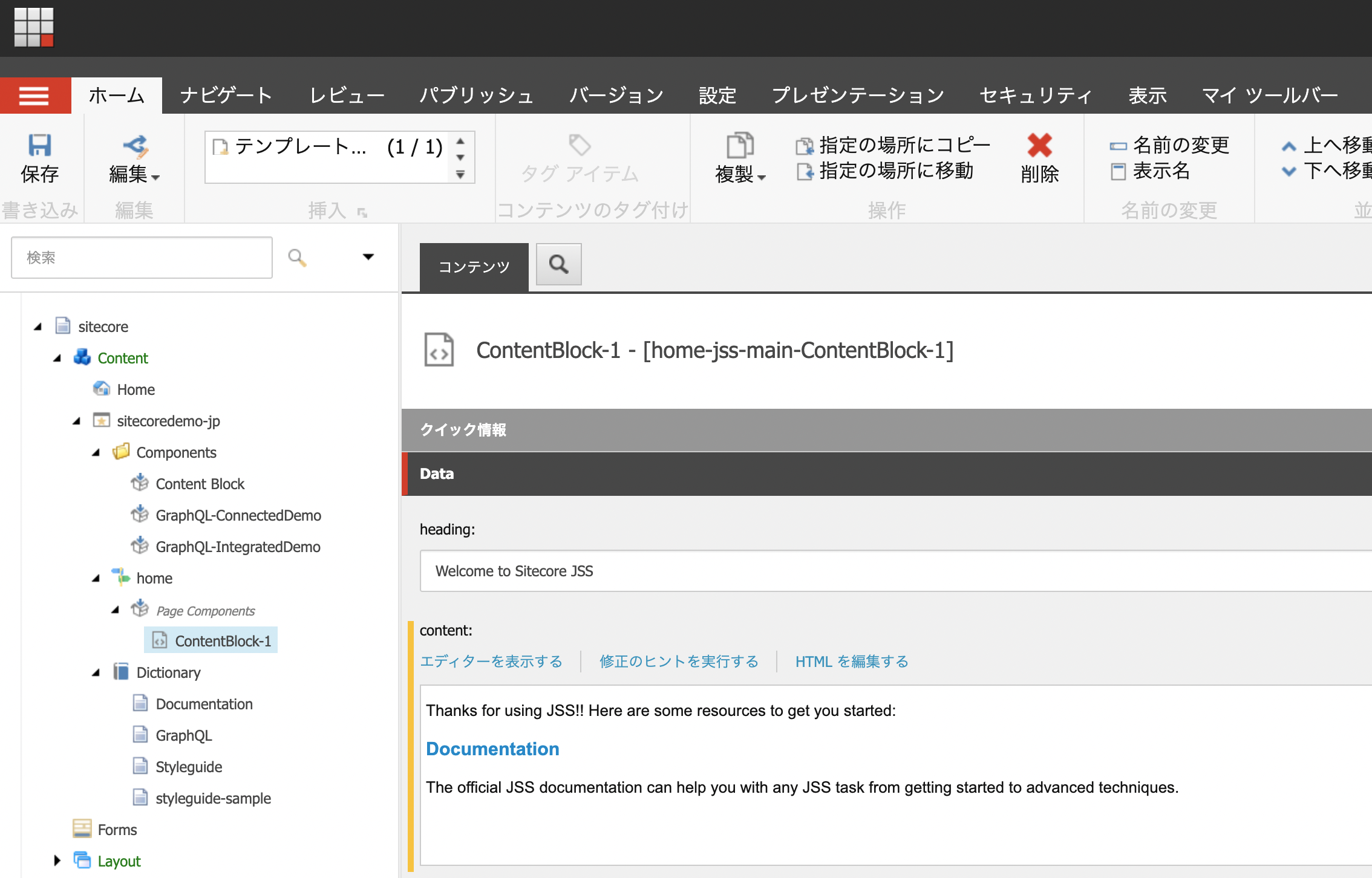This screenshot has width=1372, height=878.
Task: Switch to the プレゼンテーション ribbon tab
Action: click(858, 96)
